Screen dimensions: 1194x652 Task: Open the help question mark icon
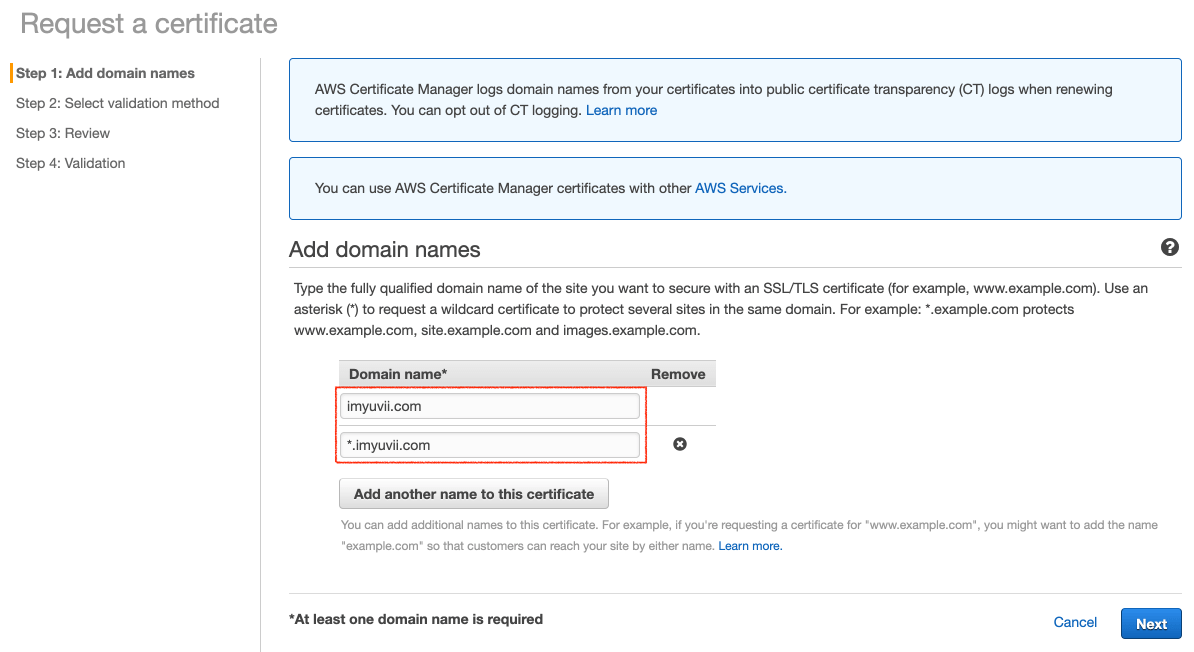[x=1170, y=247]
